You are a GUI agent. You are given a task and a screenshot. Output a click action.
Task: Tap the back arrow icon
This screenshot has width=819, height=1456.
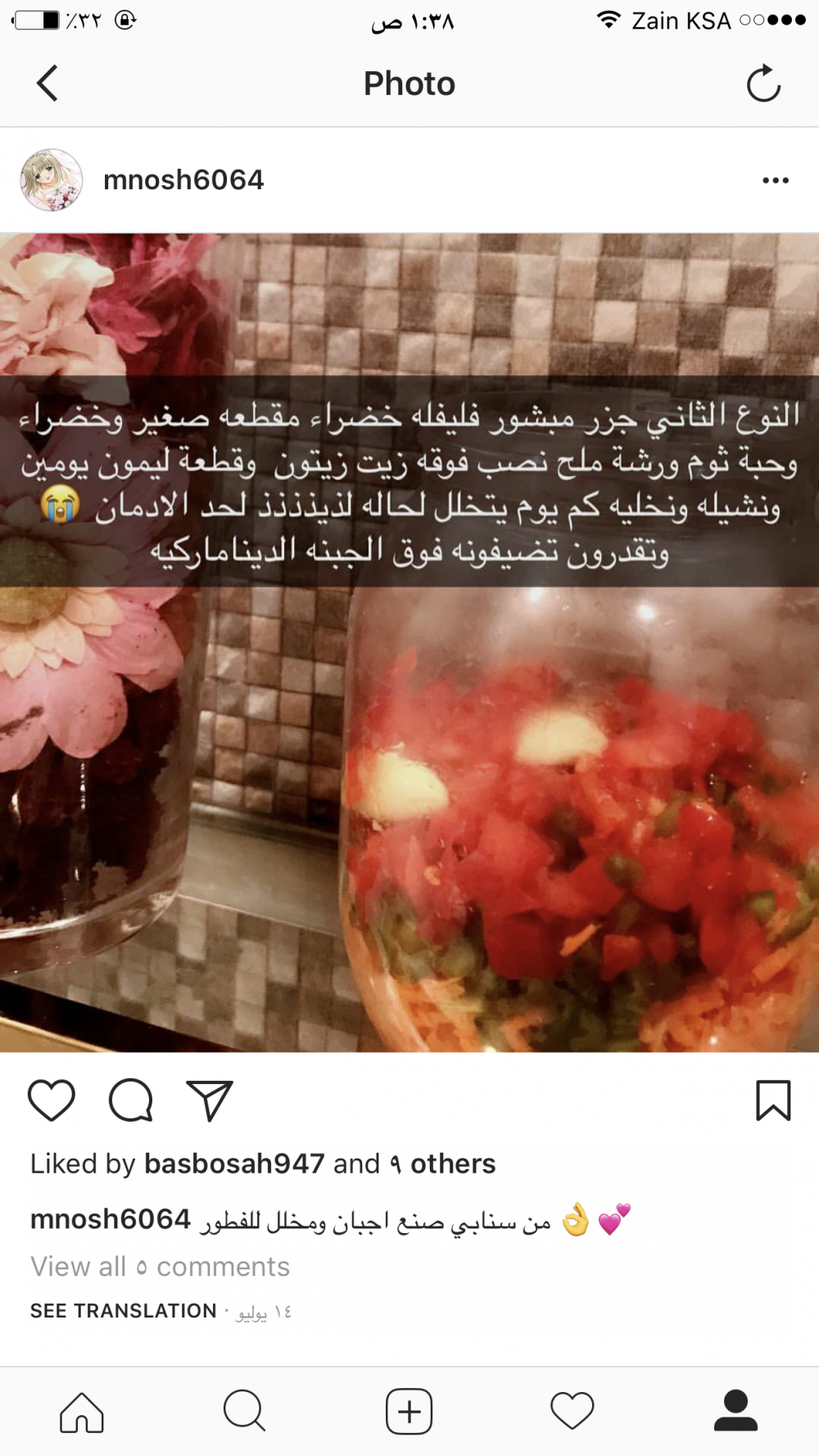tap(48, 84)
